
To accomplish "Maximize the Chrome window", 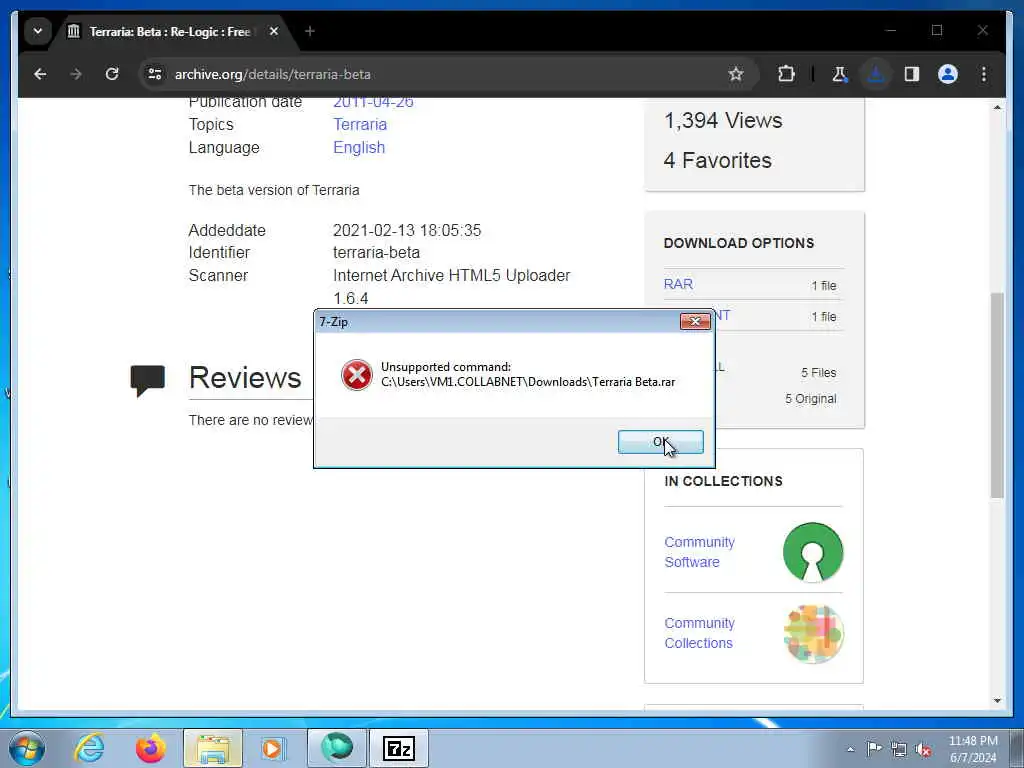I will 936,31.
